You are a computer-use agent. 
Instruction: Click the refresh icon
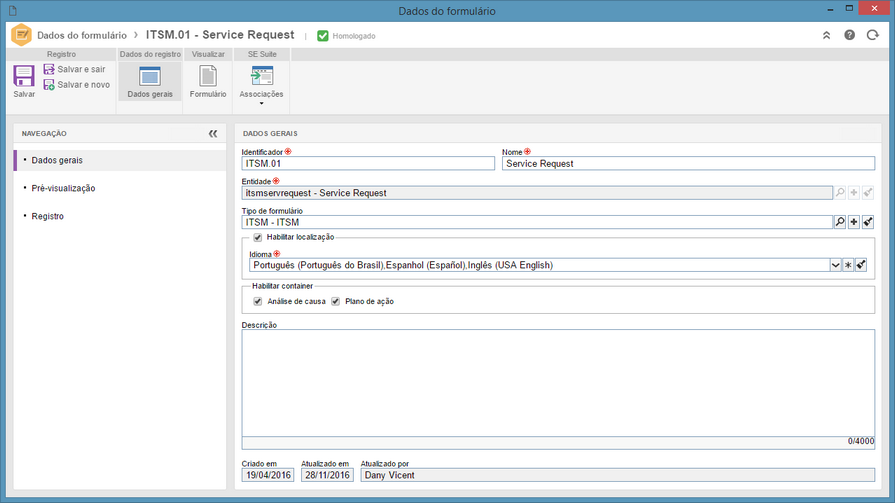point(873,35)
